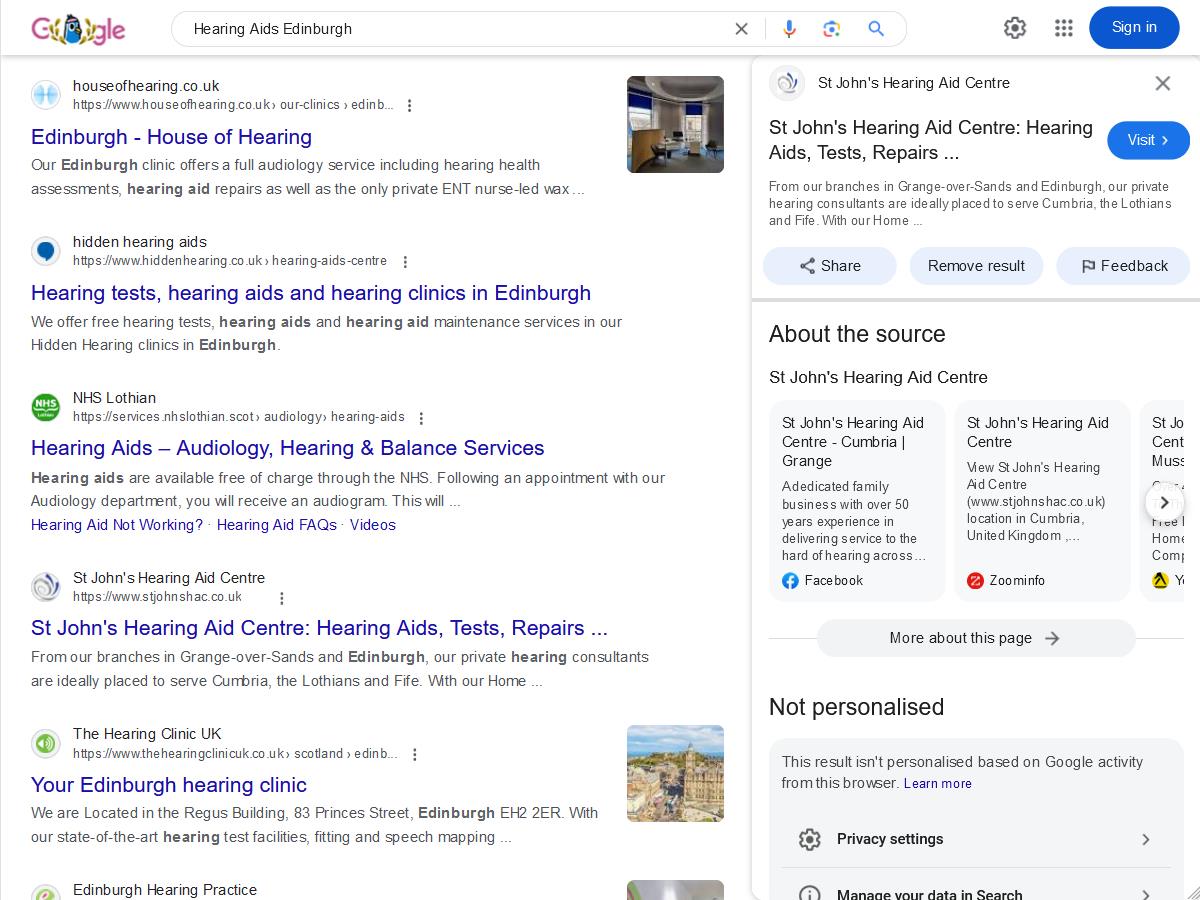Viewport: 1200px width, 900px height.
Task: Visit the St John's Hearing Aid Centre site
Action: (x=1148, y=140)
